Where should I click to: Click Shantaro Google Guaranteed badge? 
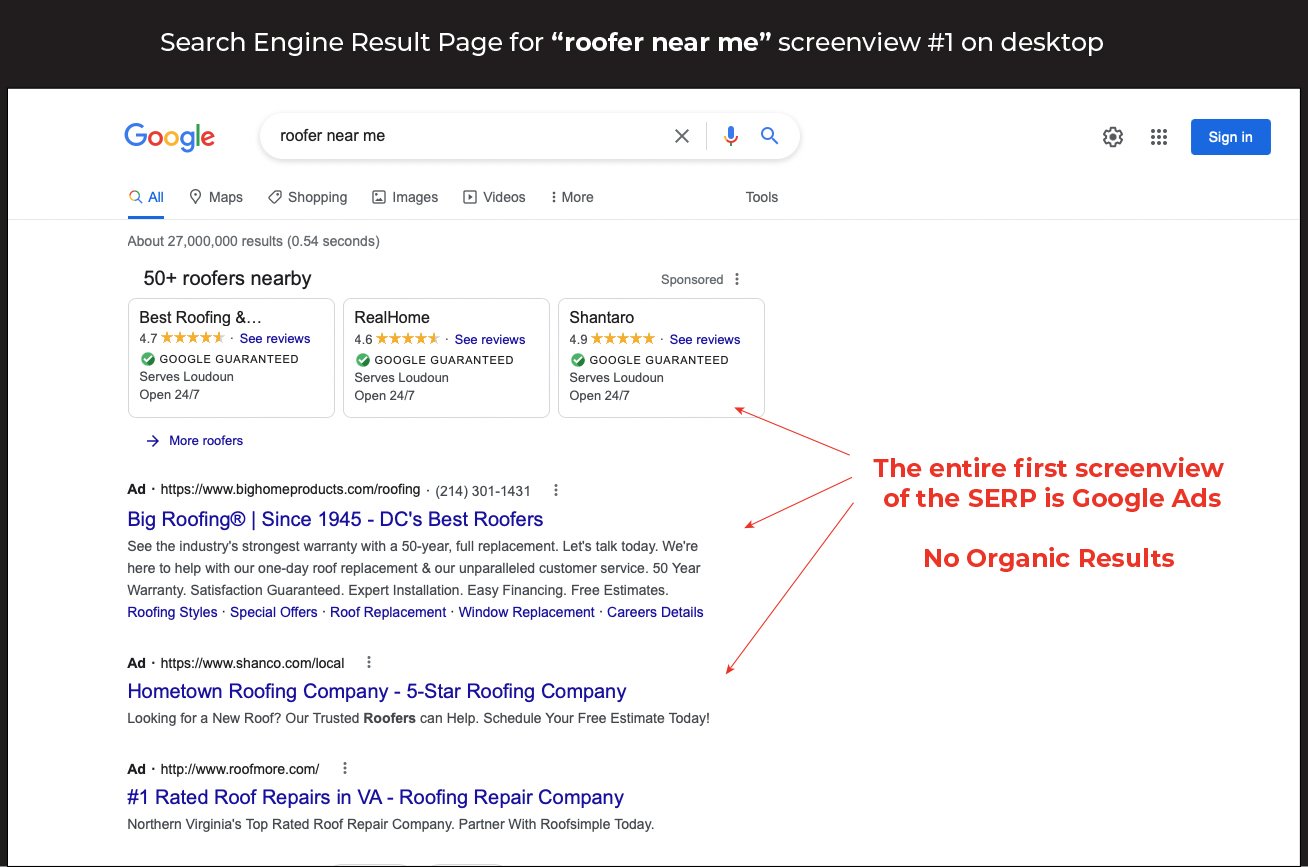tap(649, 360)
